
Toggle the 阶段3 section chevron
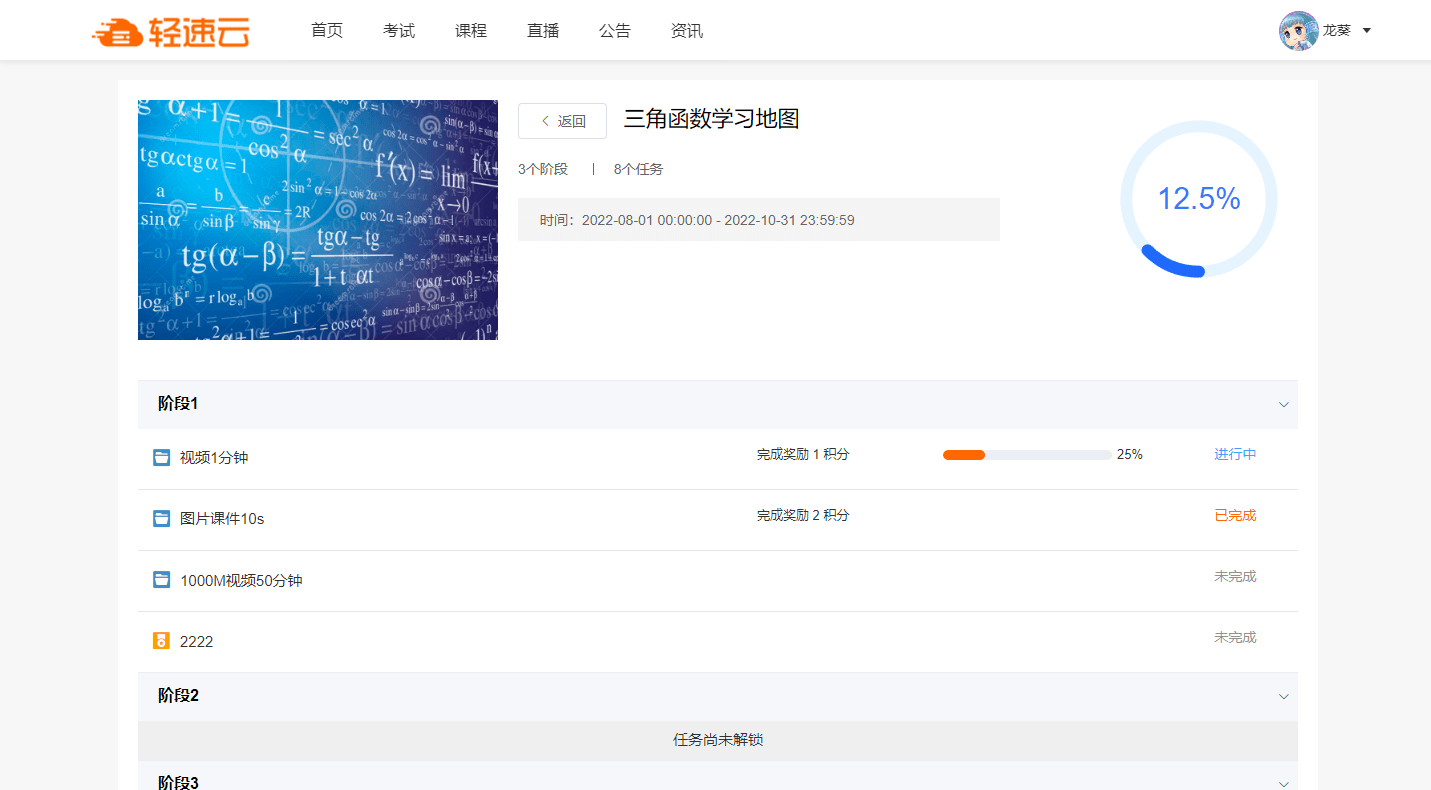(x=1284, y=784)
